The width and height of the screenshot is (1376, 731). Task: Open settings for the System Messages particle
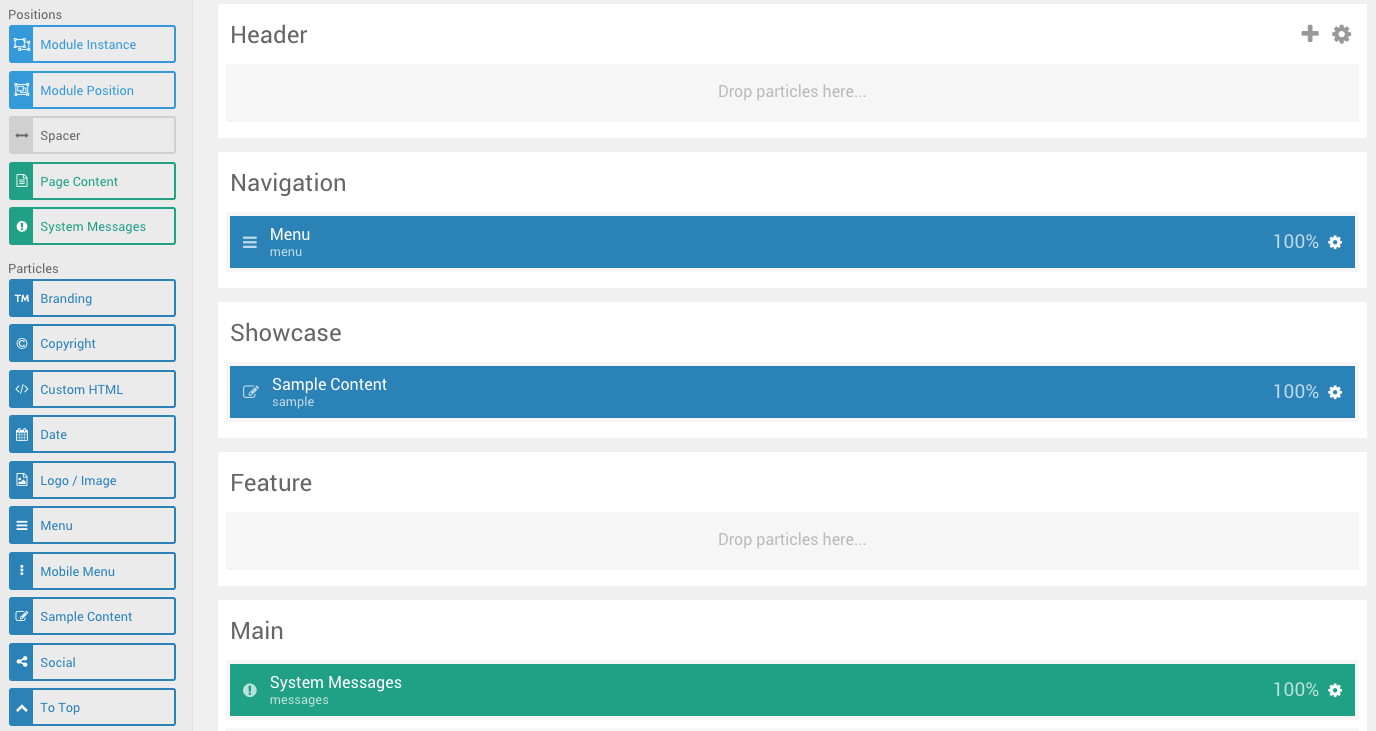[x=1334, y=689]
